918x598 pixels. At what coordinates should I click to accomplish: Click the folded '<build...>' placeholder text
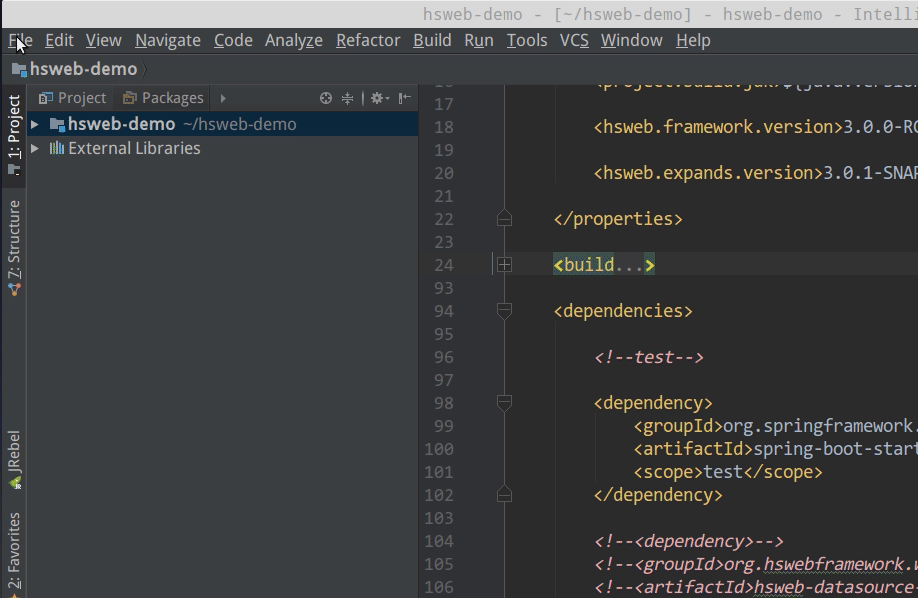[x=604, y=265]
